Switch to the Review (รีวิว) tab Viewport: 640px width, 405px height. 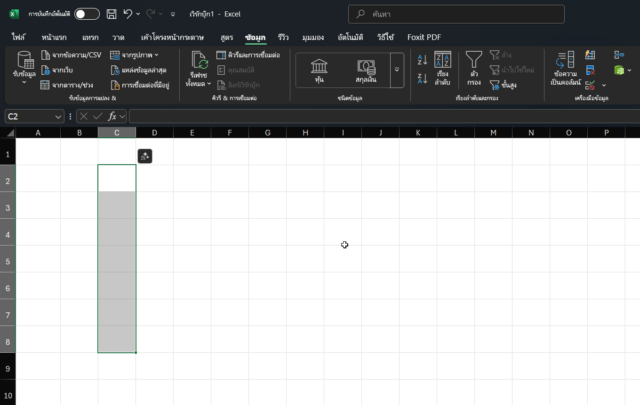click(283, 37)
